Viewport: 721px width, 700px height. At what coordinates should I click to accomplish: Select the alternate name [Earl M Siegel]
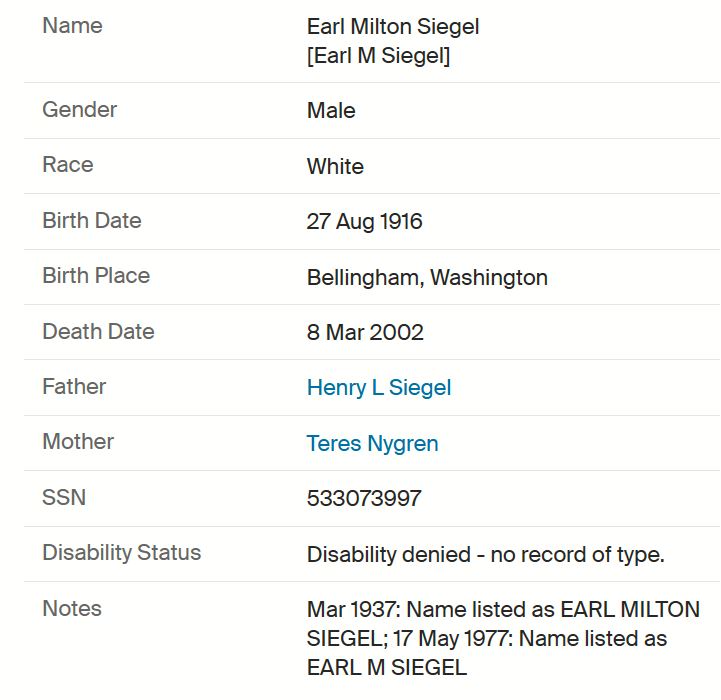tap(378, 56)
